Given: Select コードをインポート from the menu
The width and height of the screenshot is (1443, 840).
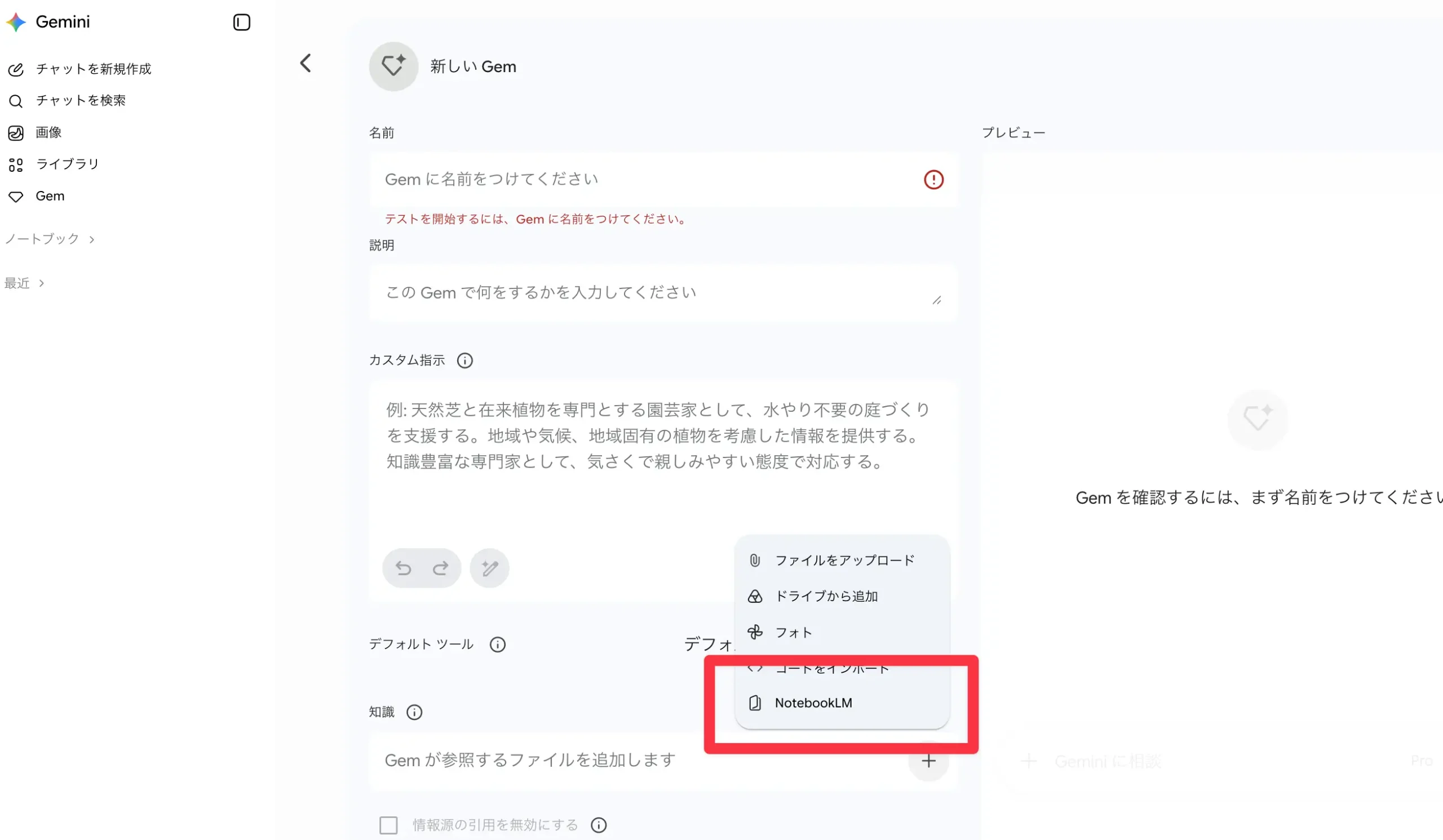Looking at the screenshot, I should coord(842,668).
